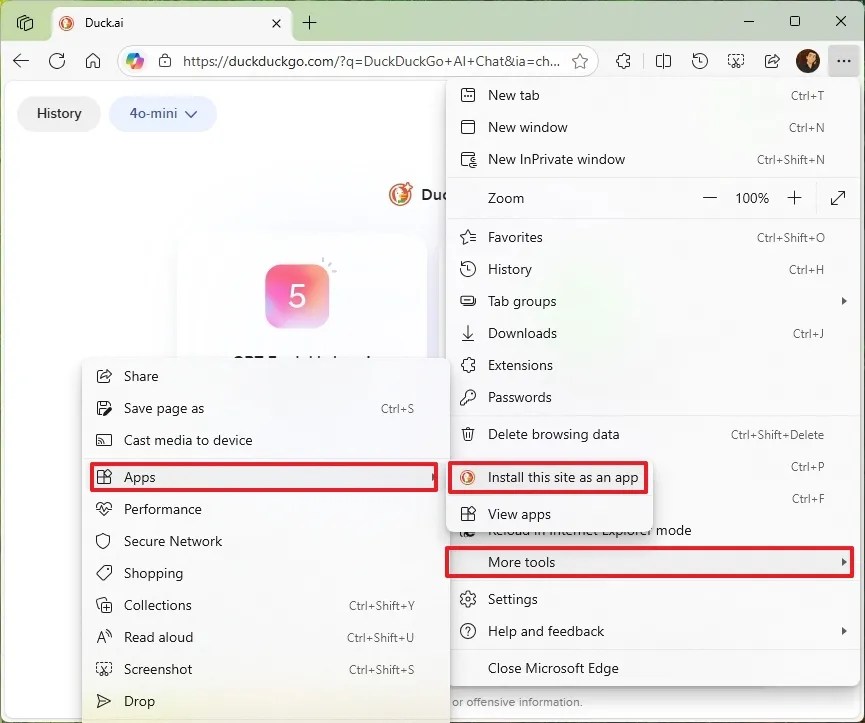The image size is (865, 723).
Task: Open the split screen toolbar icon
Action: point(663,61)
